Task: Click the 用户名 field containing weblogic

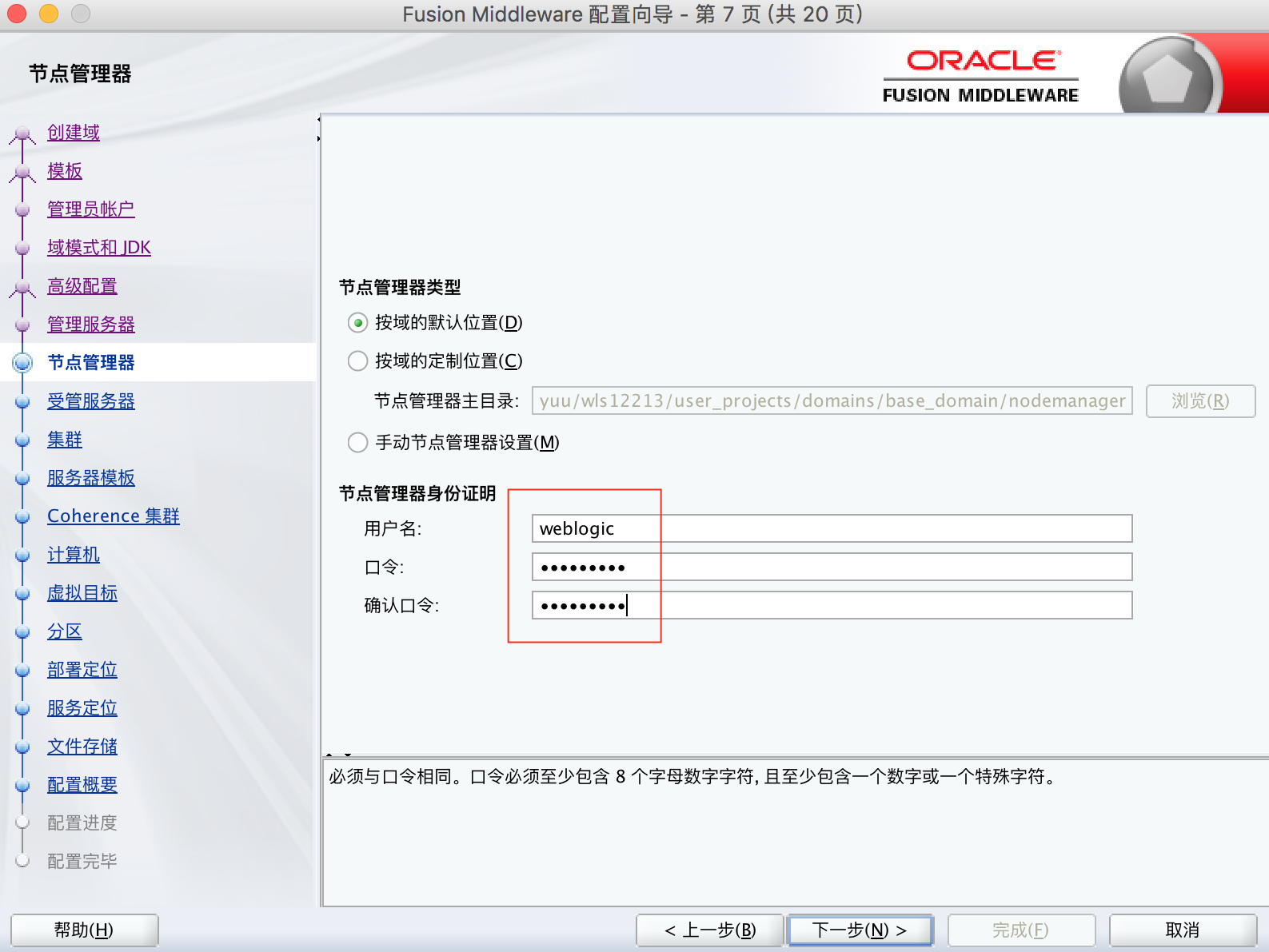Action: click(832, 528)
